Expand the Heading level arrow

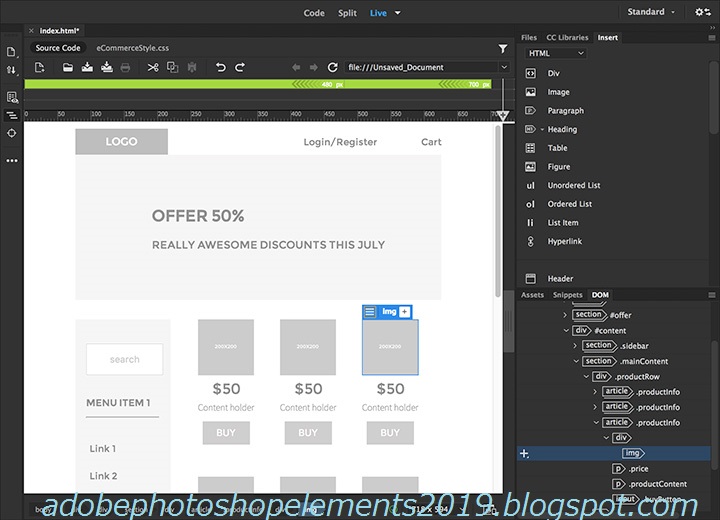(542, 130)
